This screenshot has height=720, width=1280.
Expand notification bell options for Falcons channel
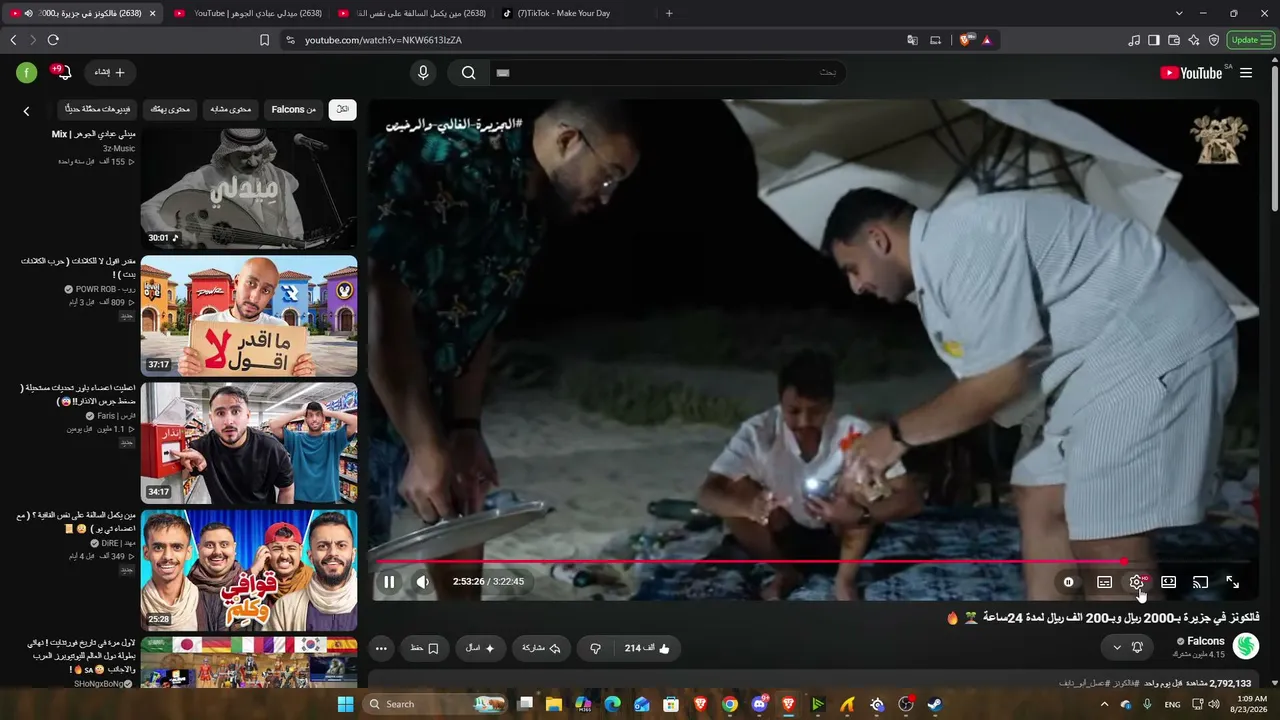[1128, 647]
